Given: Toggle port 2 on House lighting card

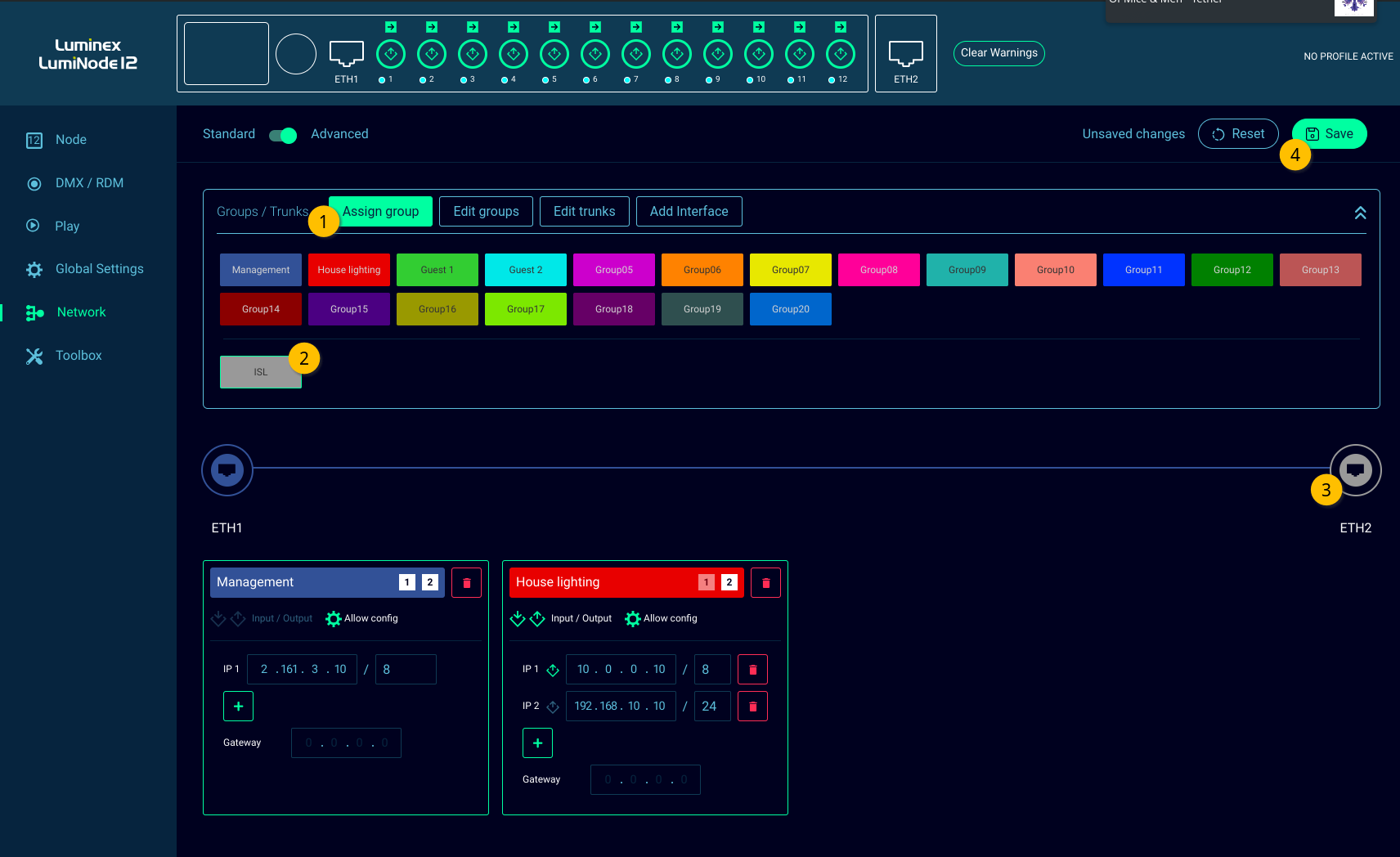Looking at the screenshot, I should [x=729, y=582].
